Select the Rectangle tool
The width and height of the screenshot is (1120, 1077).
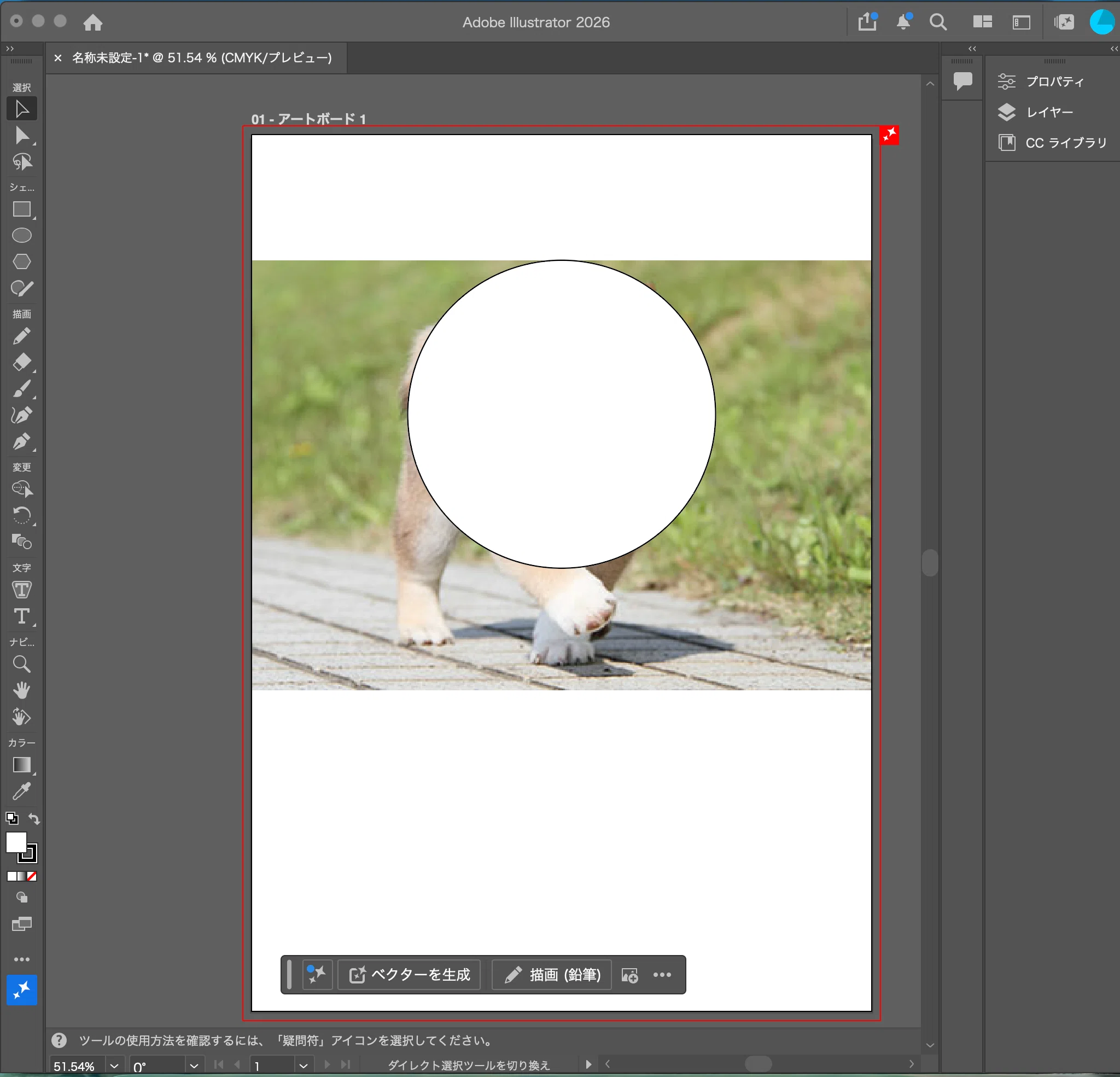[x=22, y=209]
